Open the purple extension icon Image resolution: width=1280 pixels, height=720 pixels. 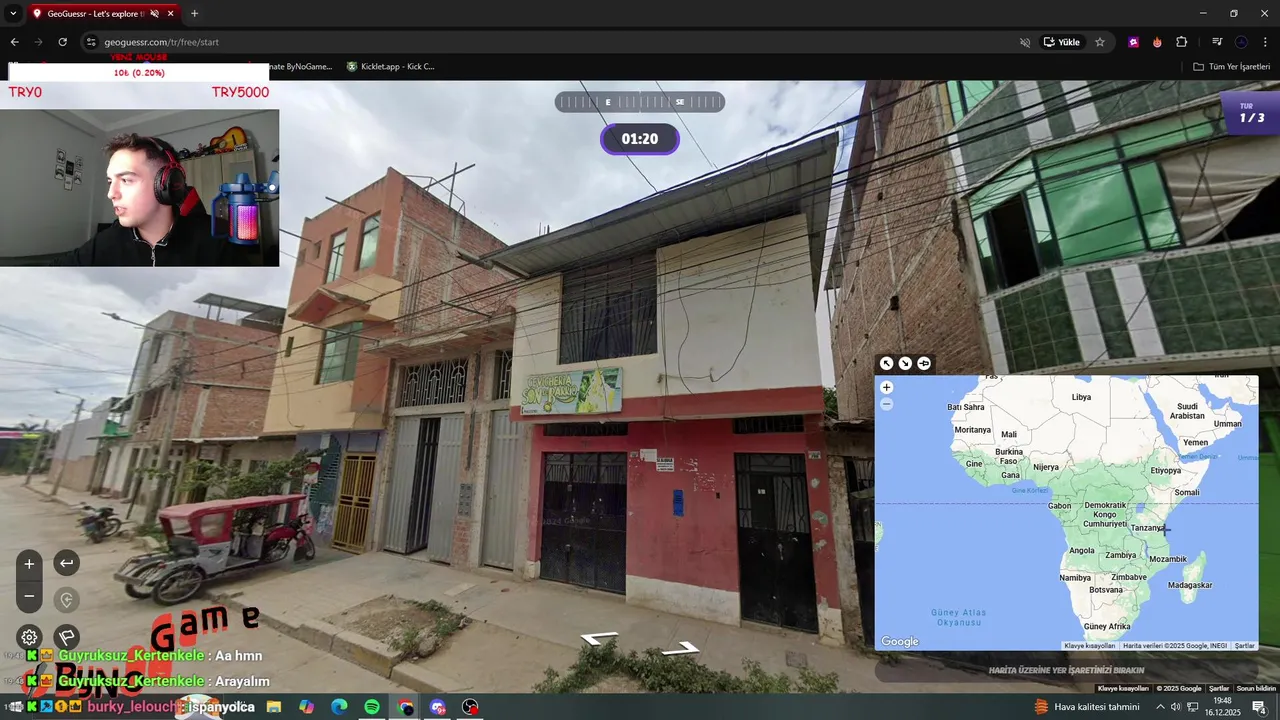[x=1133, y=42]
